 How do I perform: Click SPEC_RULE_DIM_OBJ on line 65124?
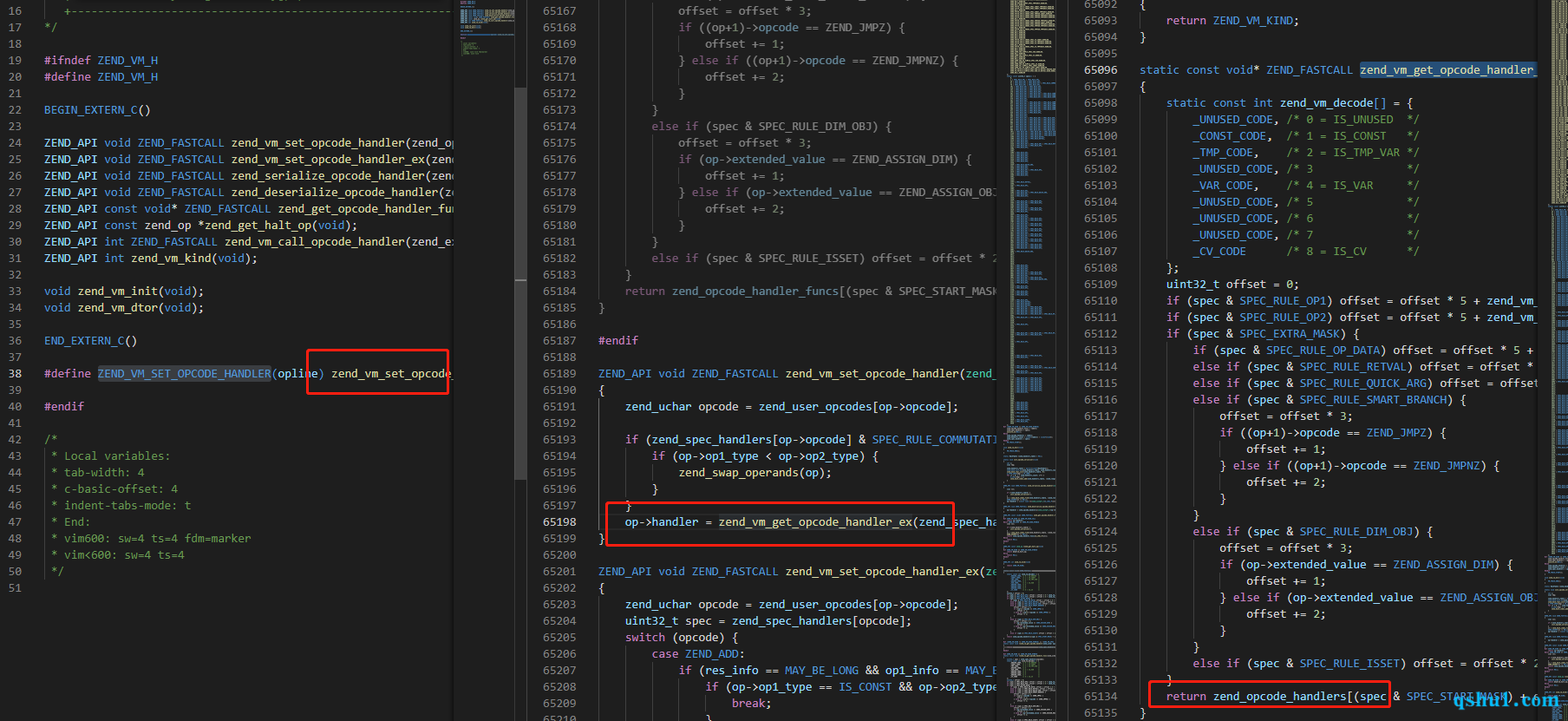pos(1356,532)
